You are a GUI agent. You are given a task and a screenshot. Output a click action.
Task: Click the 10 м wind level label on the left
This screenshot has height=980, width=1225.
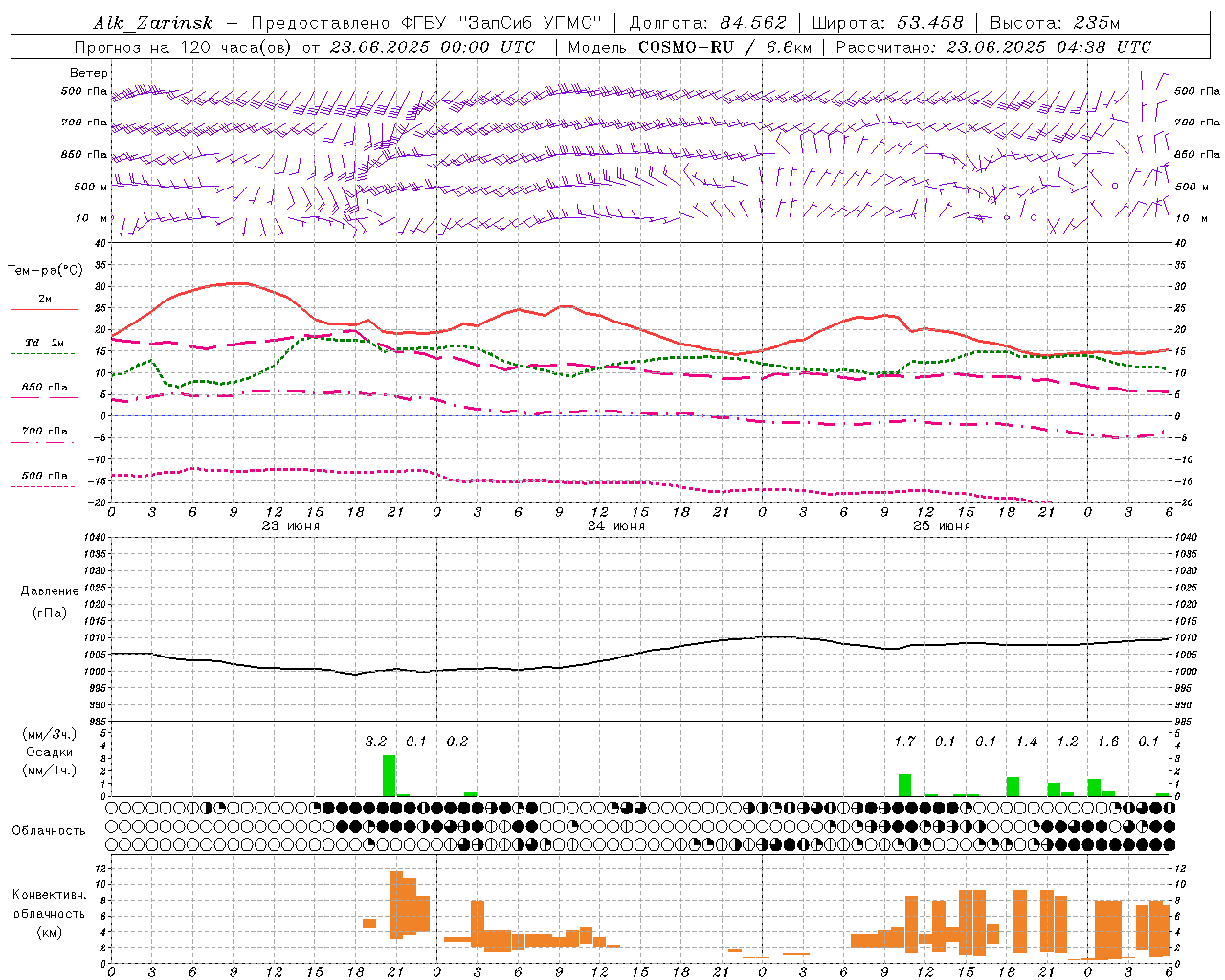[92, 218]
